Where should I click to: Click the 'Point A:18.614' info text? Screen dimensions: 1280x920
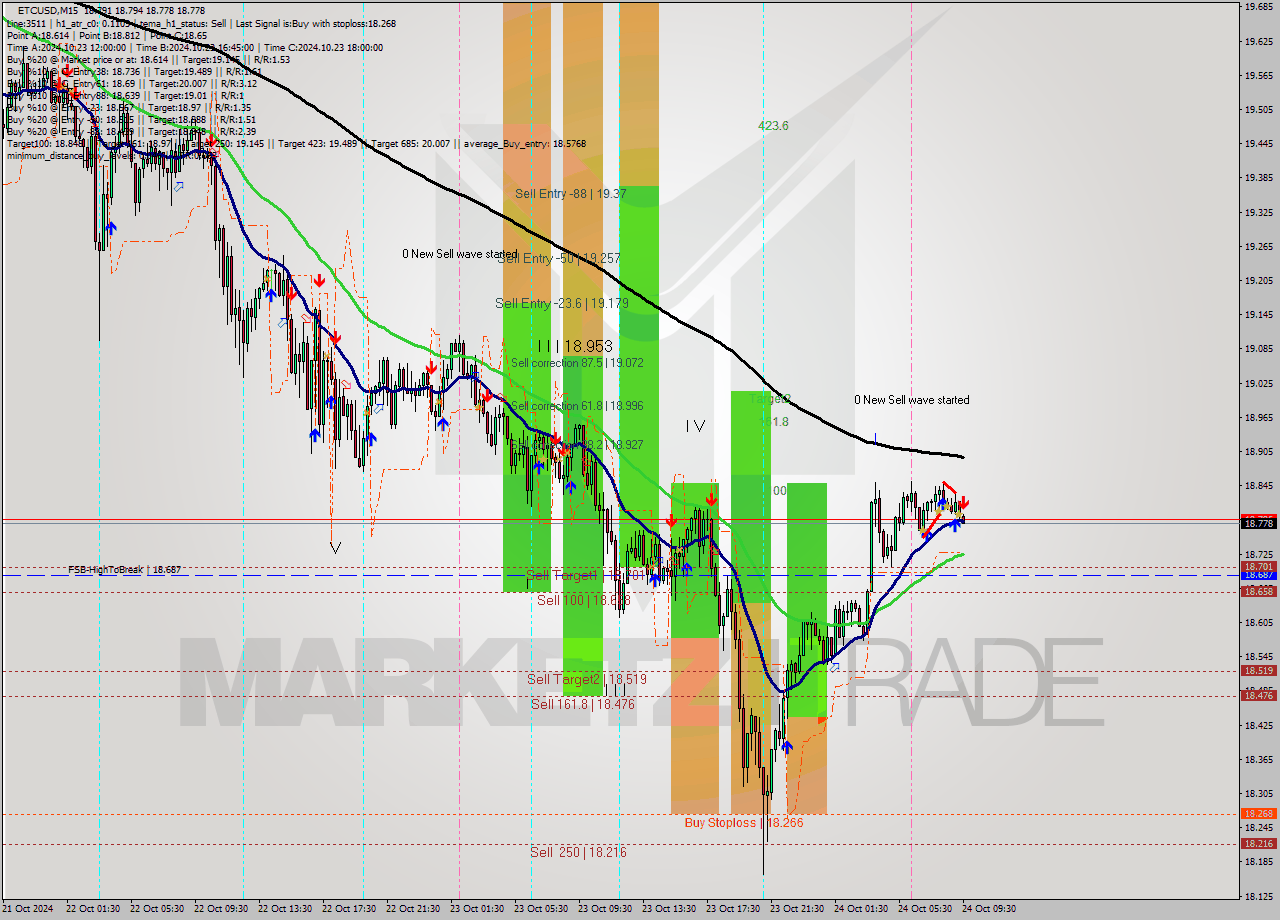point(38,36)
